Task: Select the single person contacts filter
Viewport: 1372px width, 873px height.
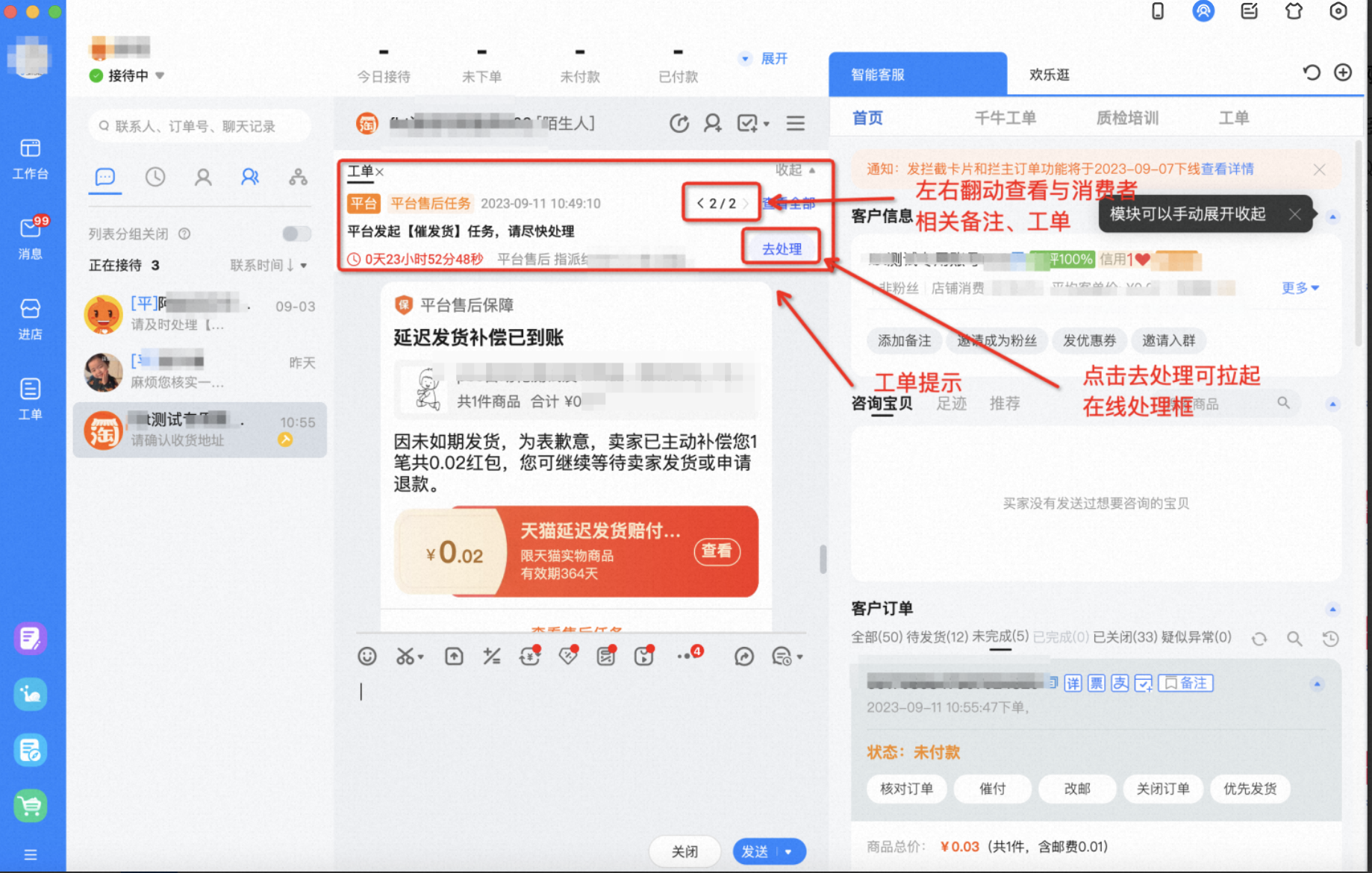Action: click(202, 177)
